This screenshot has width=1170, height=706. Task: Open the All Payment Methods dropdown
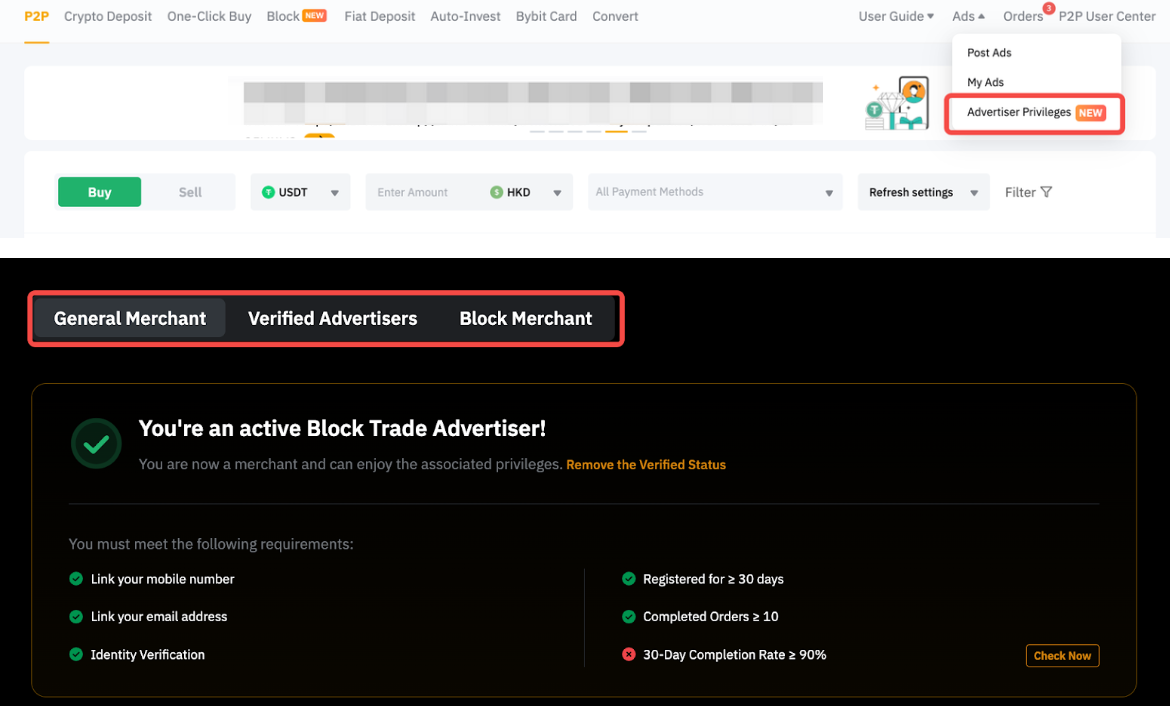(x=713, y=192)
